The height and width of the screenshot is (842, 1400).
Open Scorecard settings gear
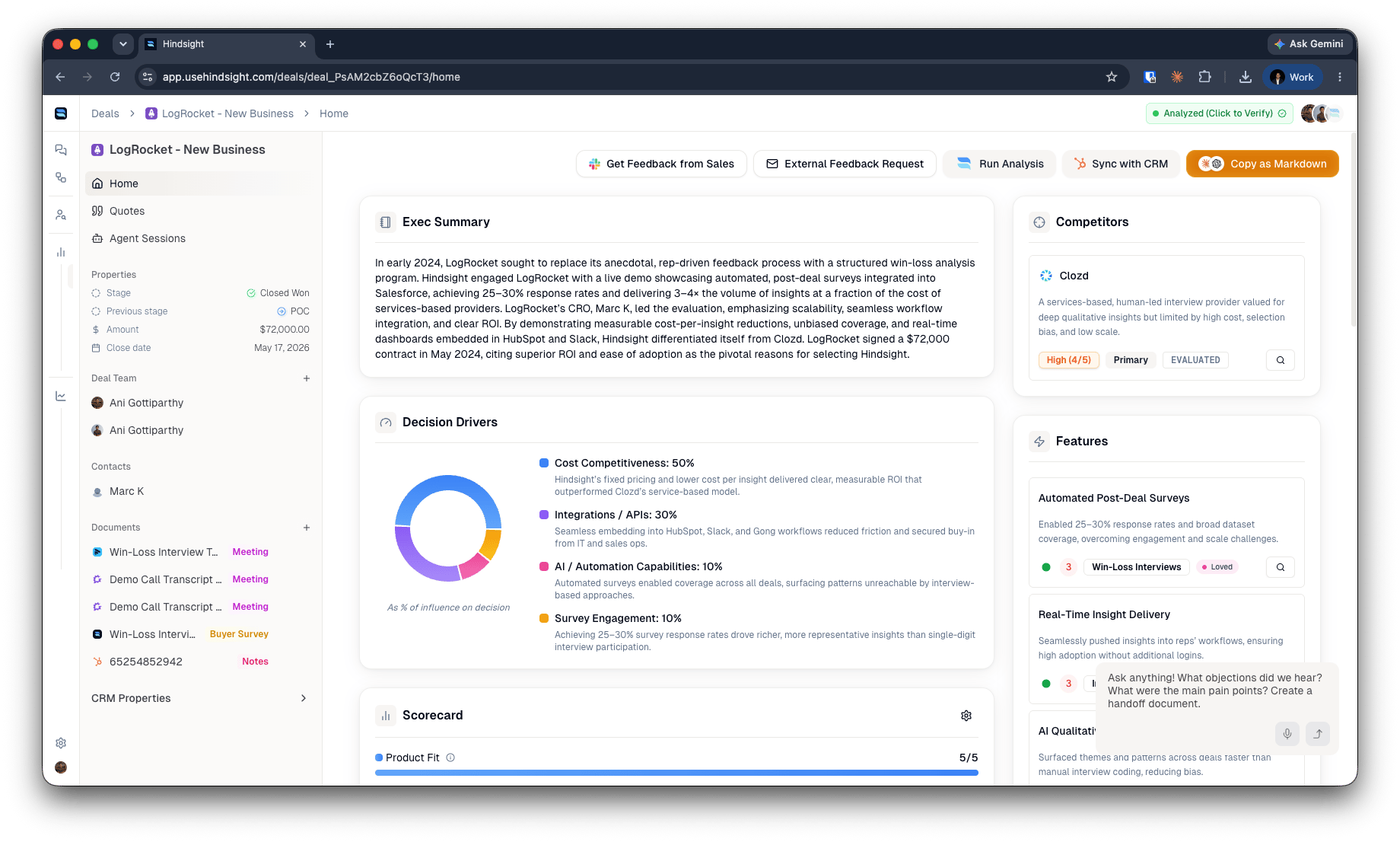[x=966, y=716]
